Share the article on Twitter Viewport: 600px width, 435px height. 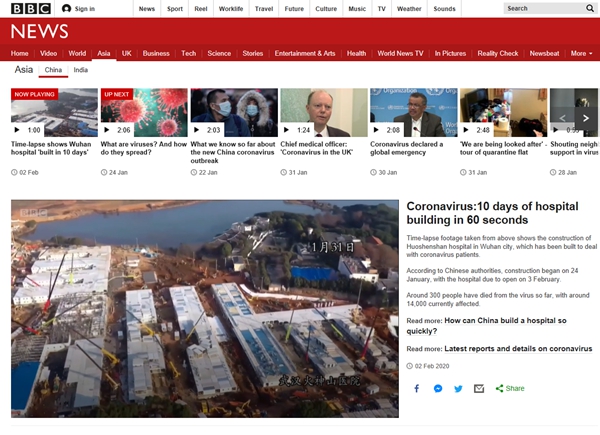458,388
